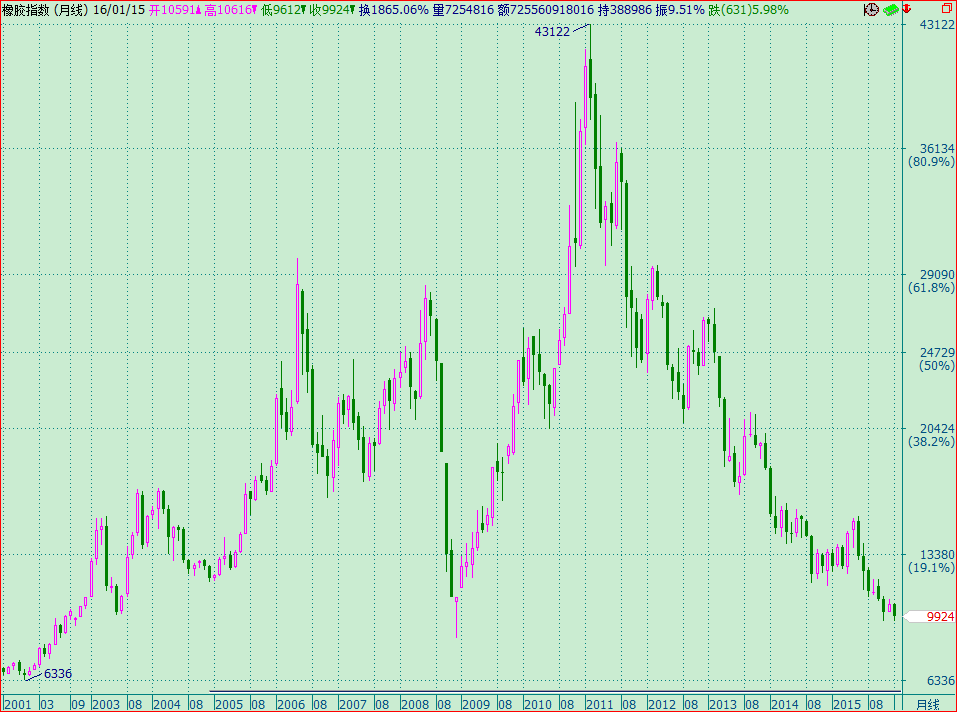The image size is (957, 712).
Task: Click the 29090 price axis label
Action: click(x=937, y=275)
